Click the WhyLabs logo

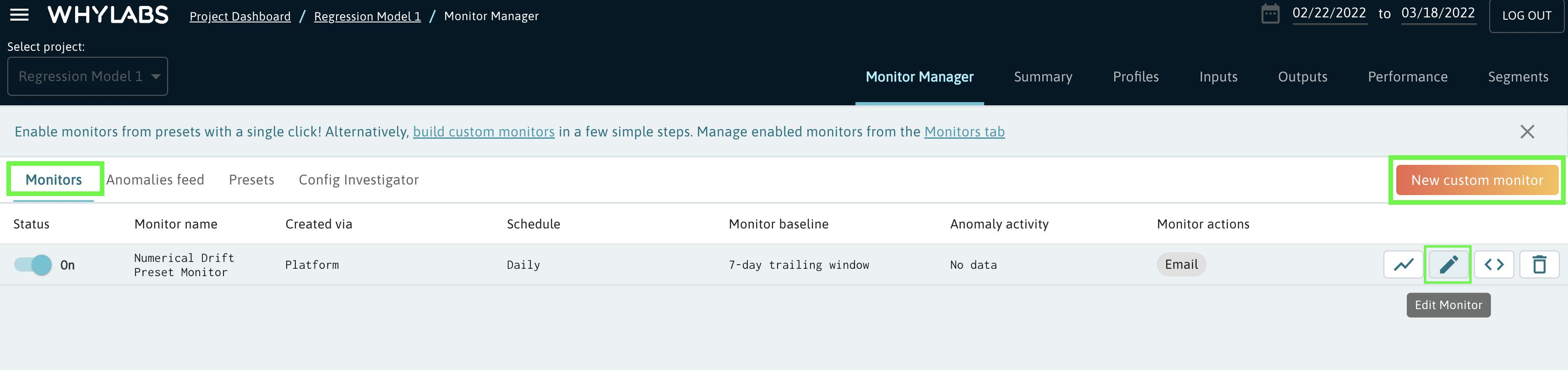click(108, 15)
